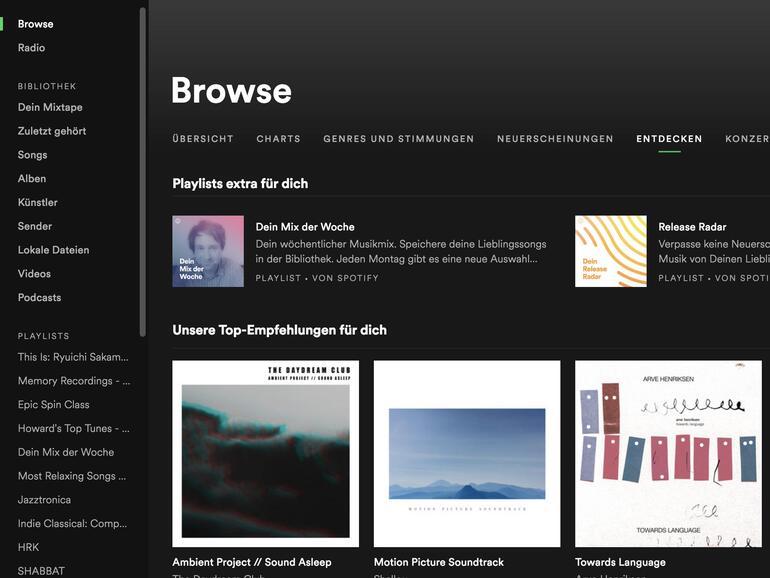770x578 pixels.
Task: Switch to the Charts tab
Action: click(x=278, y=139)
